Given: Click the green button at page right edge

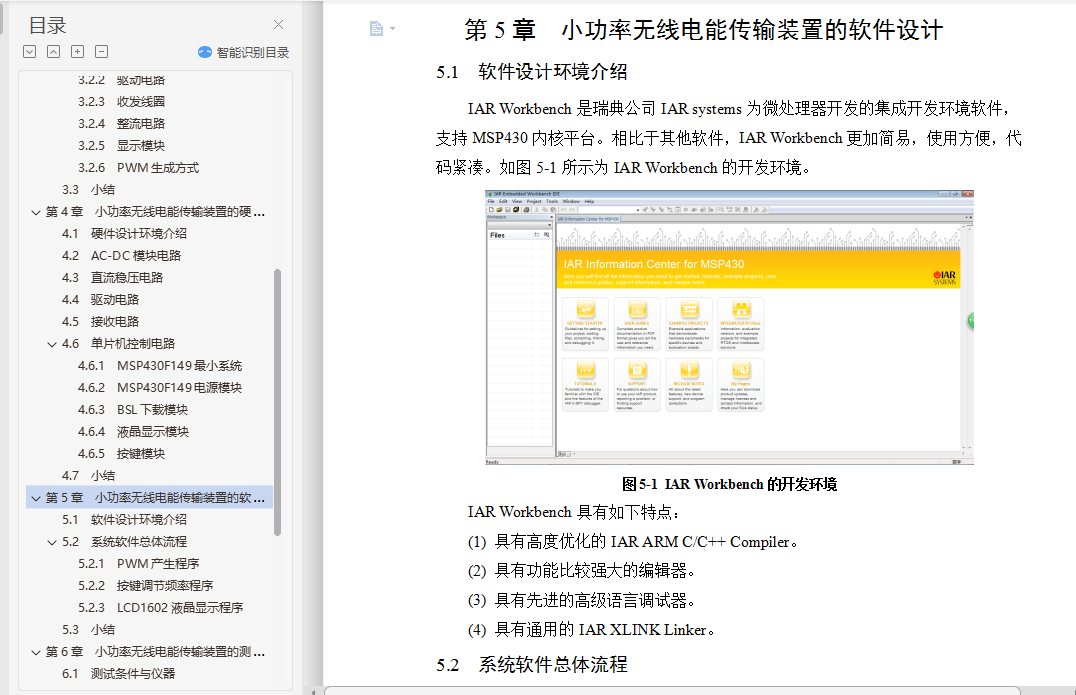Looking at the screenshot, I should tap(971, 320).
